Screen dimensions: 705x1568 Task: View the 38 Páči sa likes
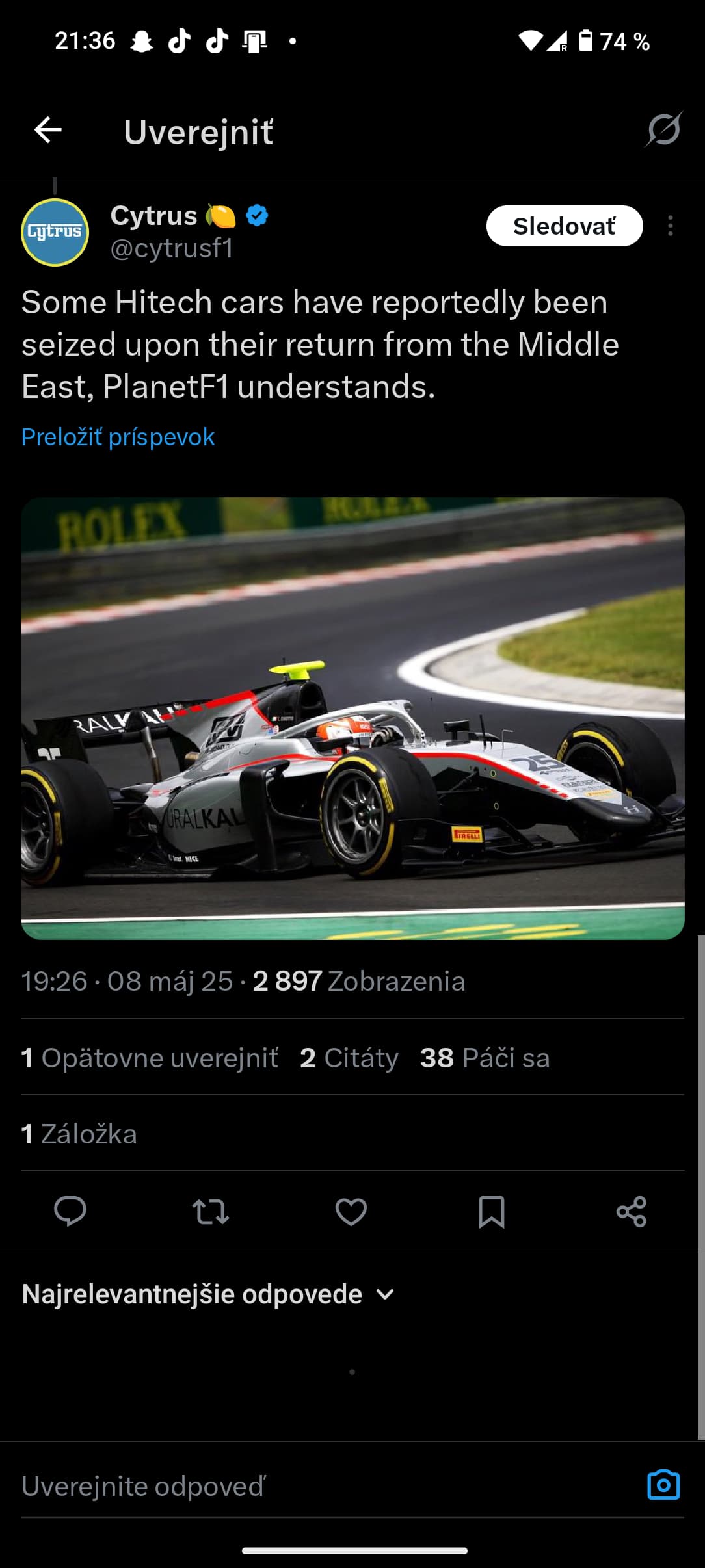coord(485,1058)
